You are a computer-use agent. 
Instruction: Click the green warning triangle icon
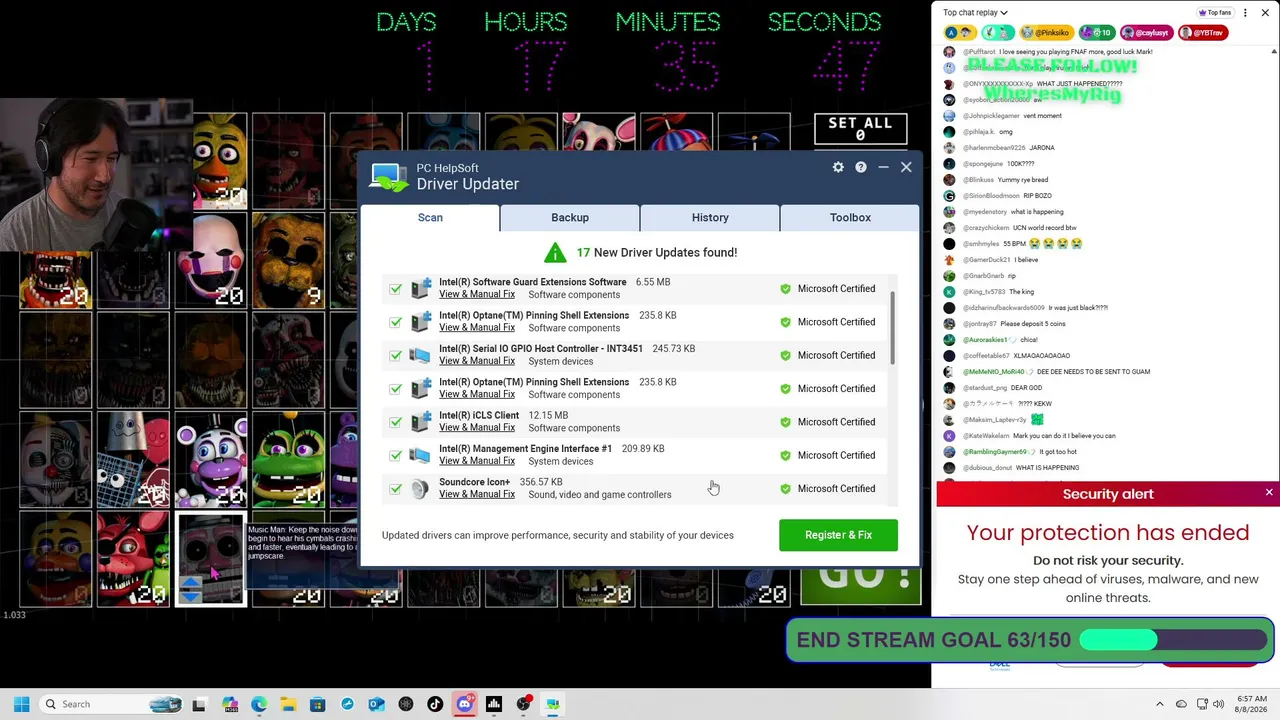coord(555,252)
